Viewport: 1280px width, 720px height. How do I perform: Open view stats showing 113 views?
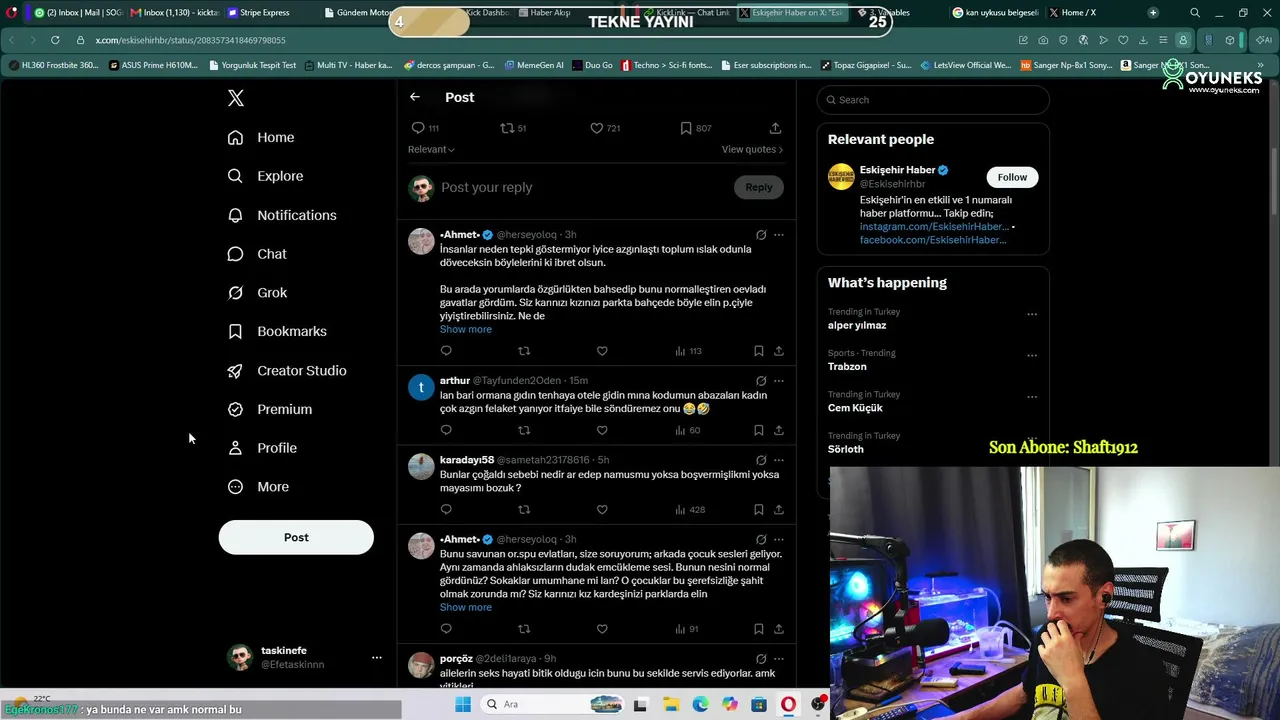[688, 351]
